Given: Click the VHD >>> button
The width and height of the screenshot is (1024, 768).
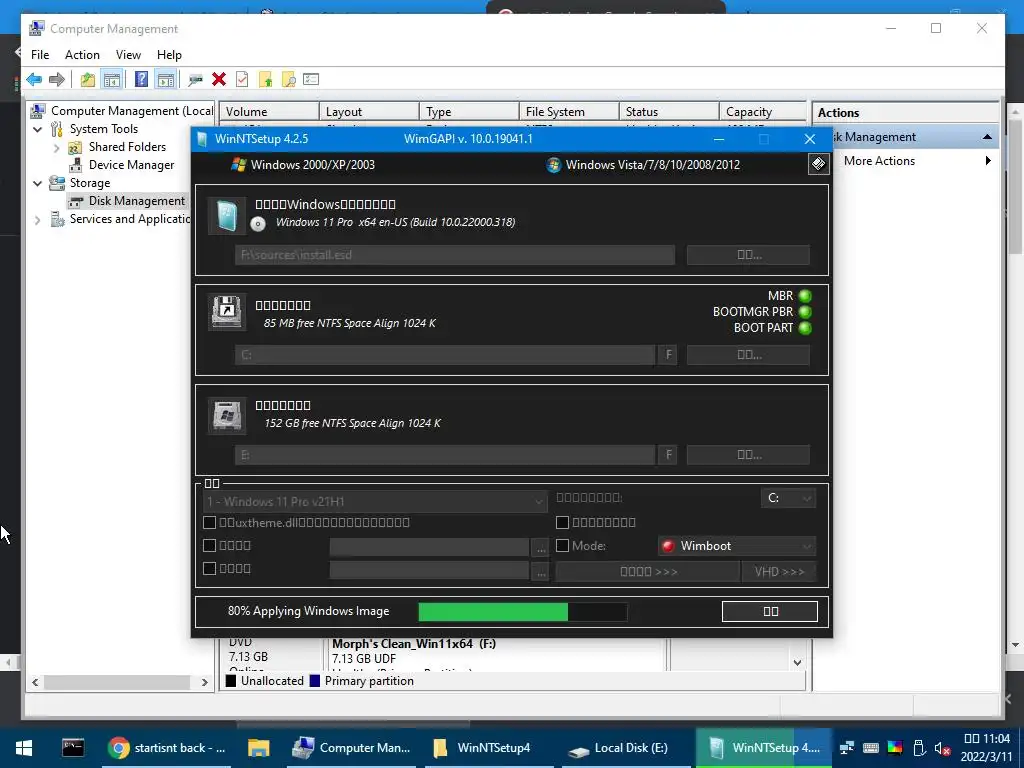Looking at the screenshot, I should pyautogui.click(x=778, y=571).
